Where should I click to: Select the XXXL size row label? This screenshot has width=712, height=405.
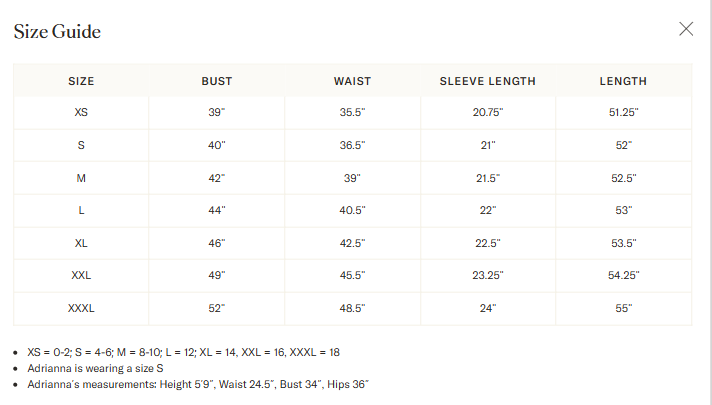point(81,308)
